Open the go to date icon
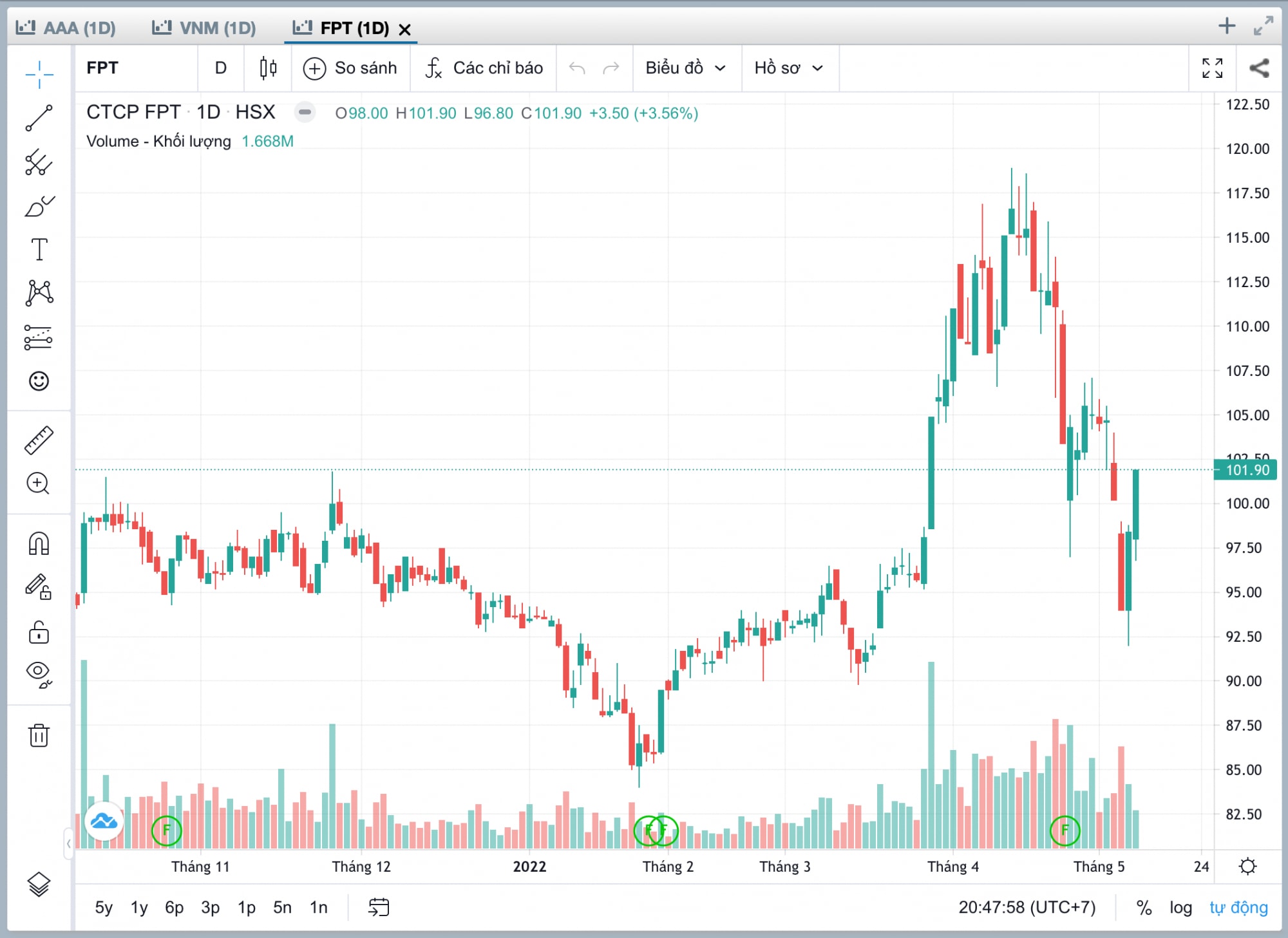1288x938 pixels. (x=379, y=907)
